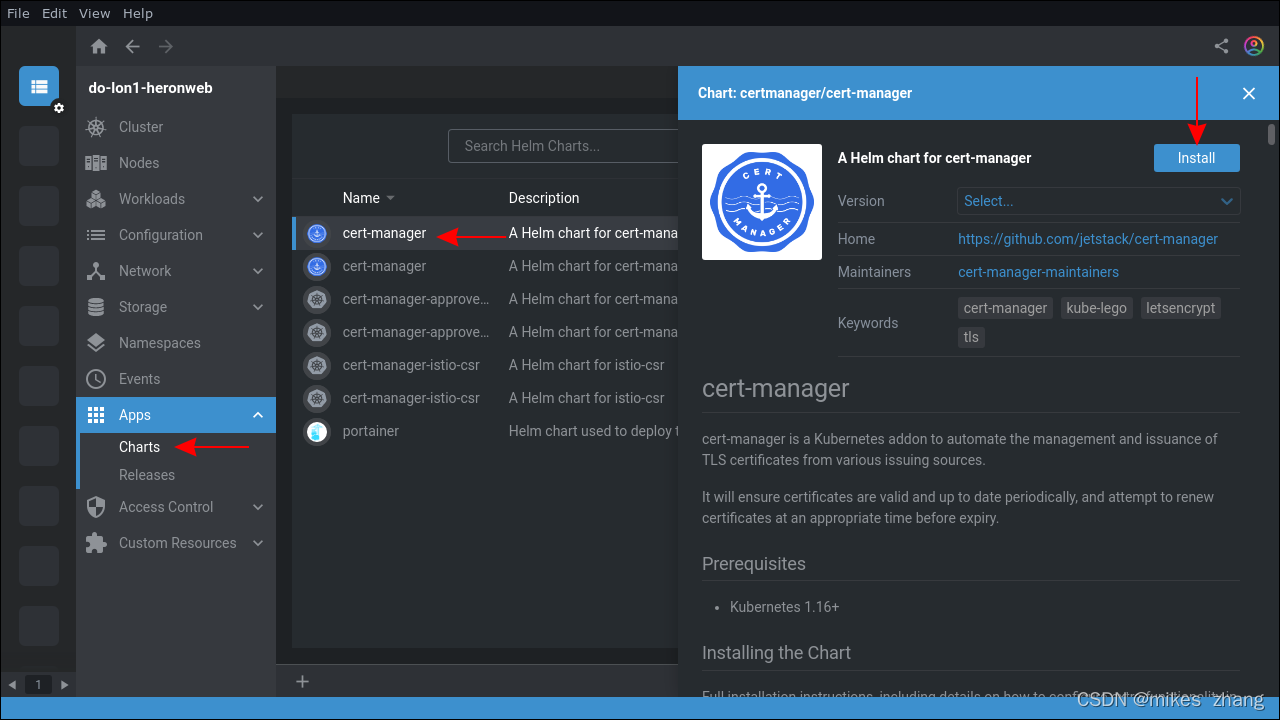
Task: Open cluster settings gear badge
Action: (x=59, y=108)
